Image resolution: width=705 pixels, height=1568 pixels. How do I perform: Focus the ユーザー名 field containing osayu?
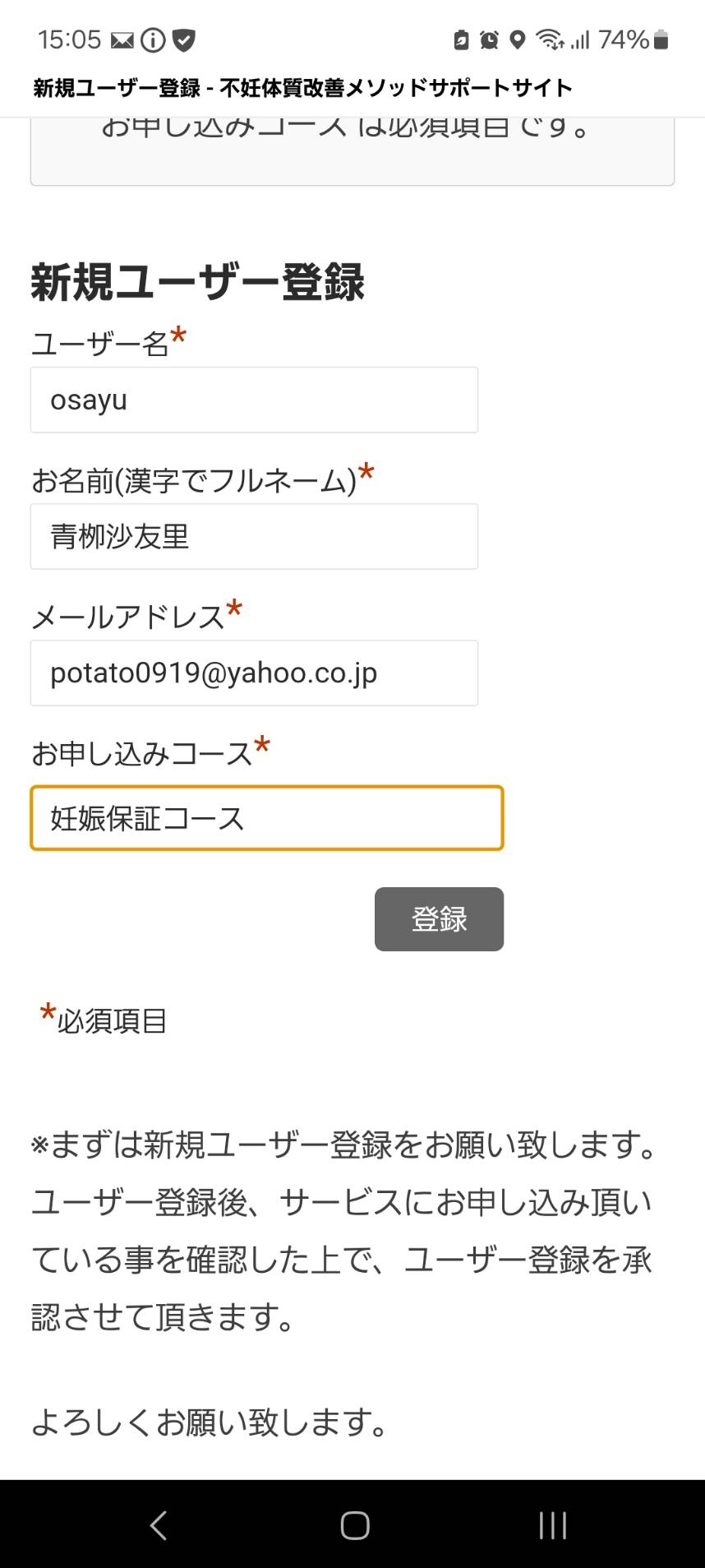(254, 400)
